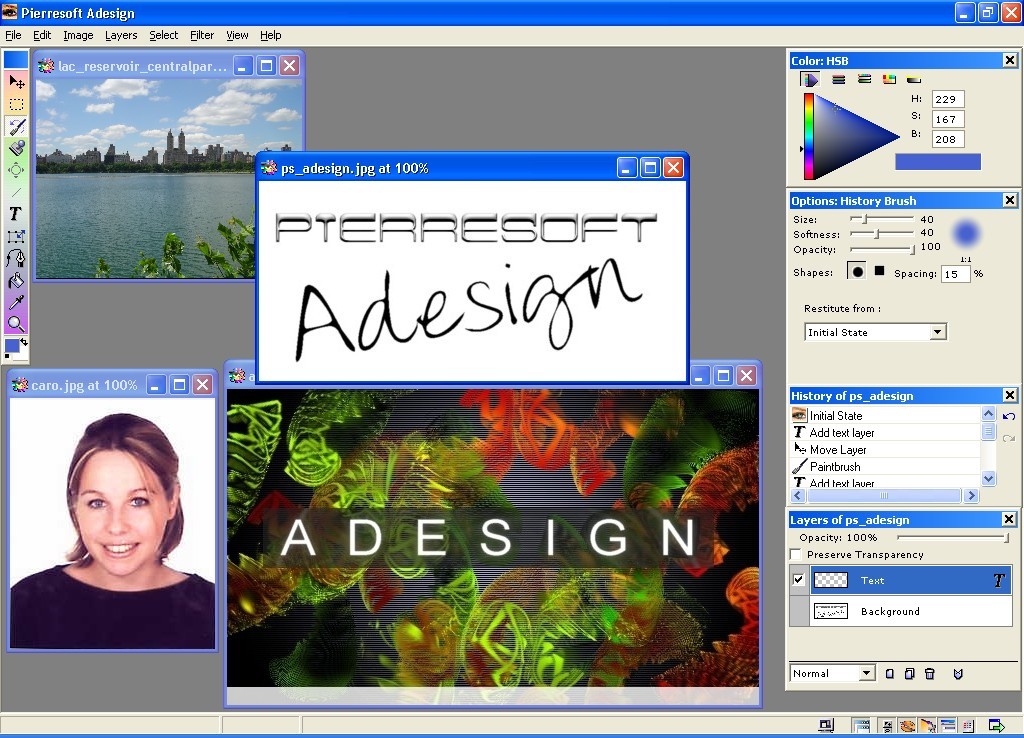Create a new layer in Layers panel
1024x738 pixels.
click(889, 673)
